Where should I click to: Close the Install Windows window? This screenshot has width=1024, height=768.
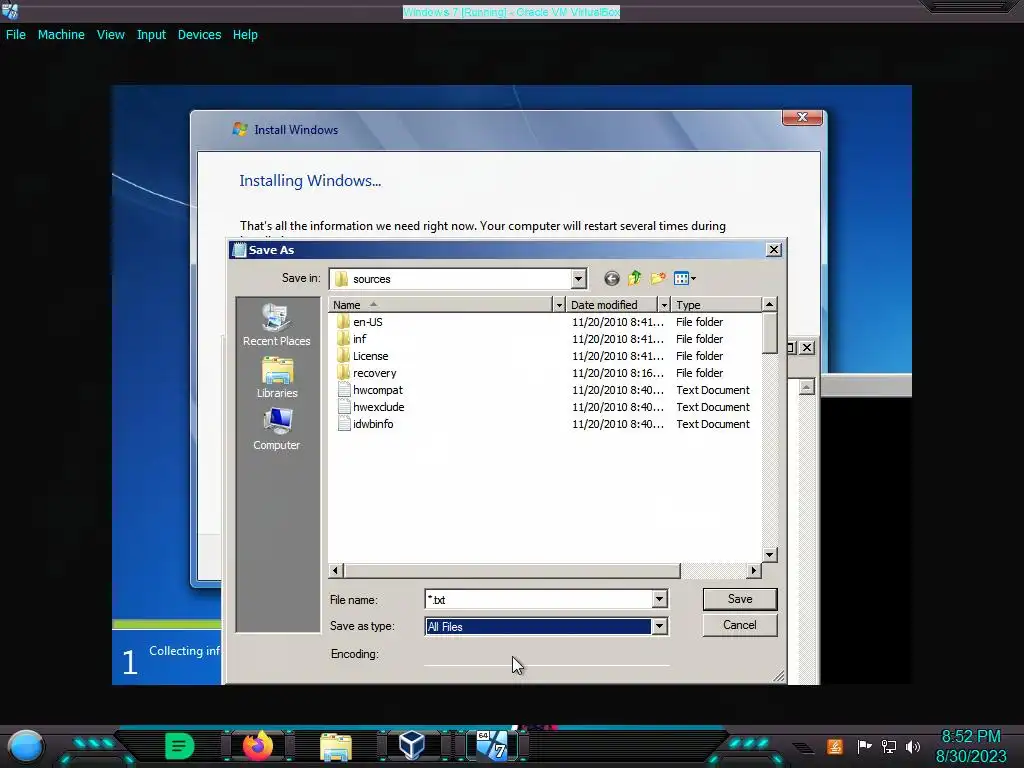(x=803, y=117)
